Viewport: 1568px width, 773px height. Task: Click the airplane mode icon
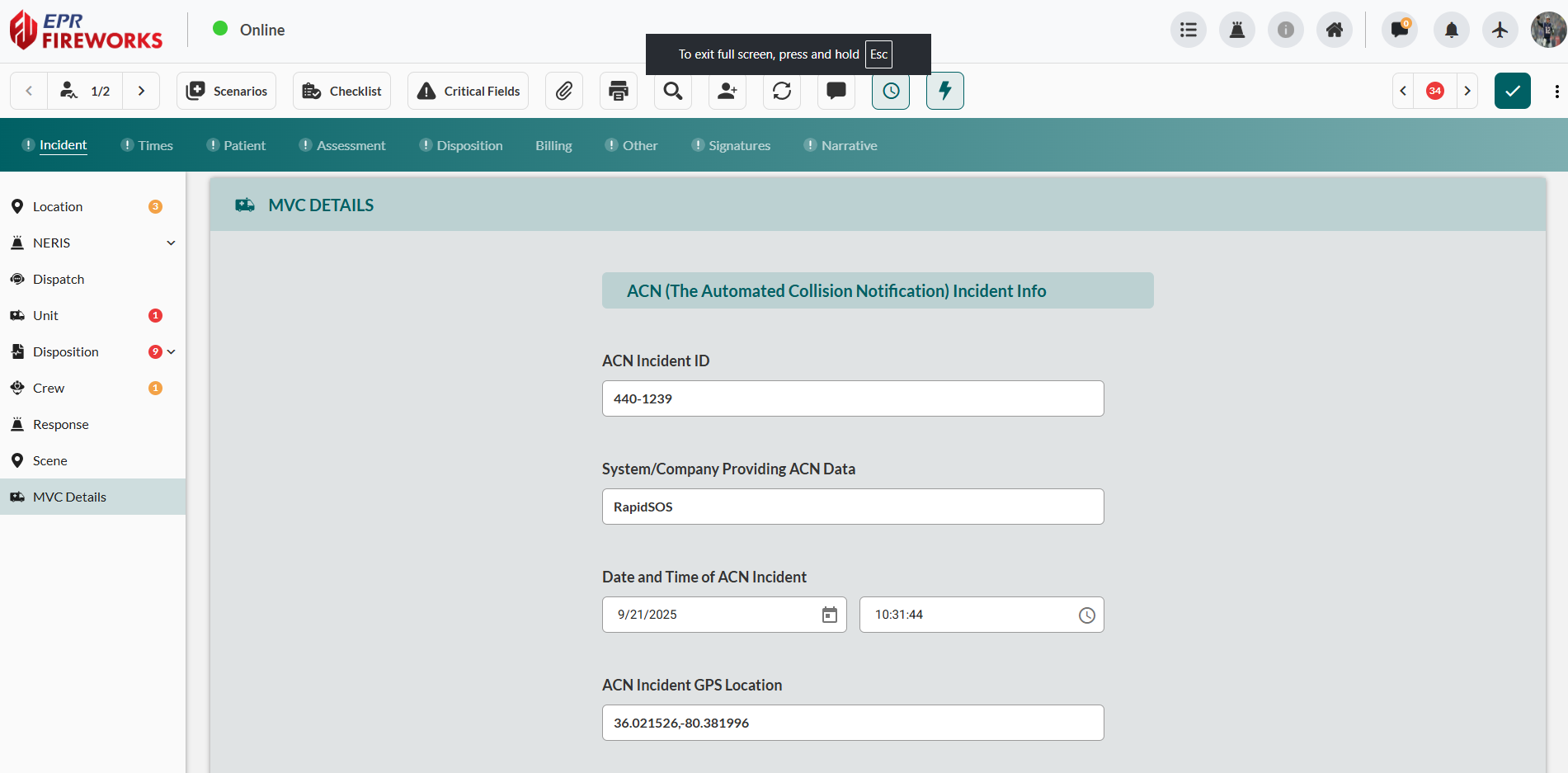(1500, 29)
